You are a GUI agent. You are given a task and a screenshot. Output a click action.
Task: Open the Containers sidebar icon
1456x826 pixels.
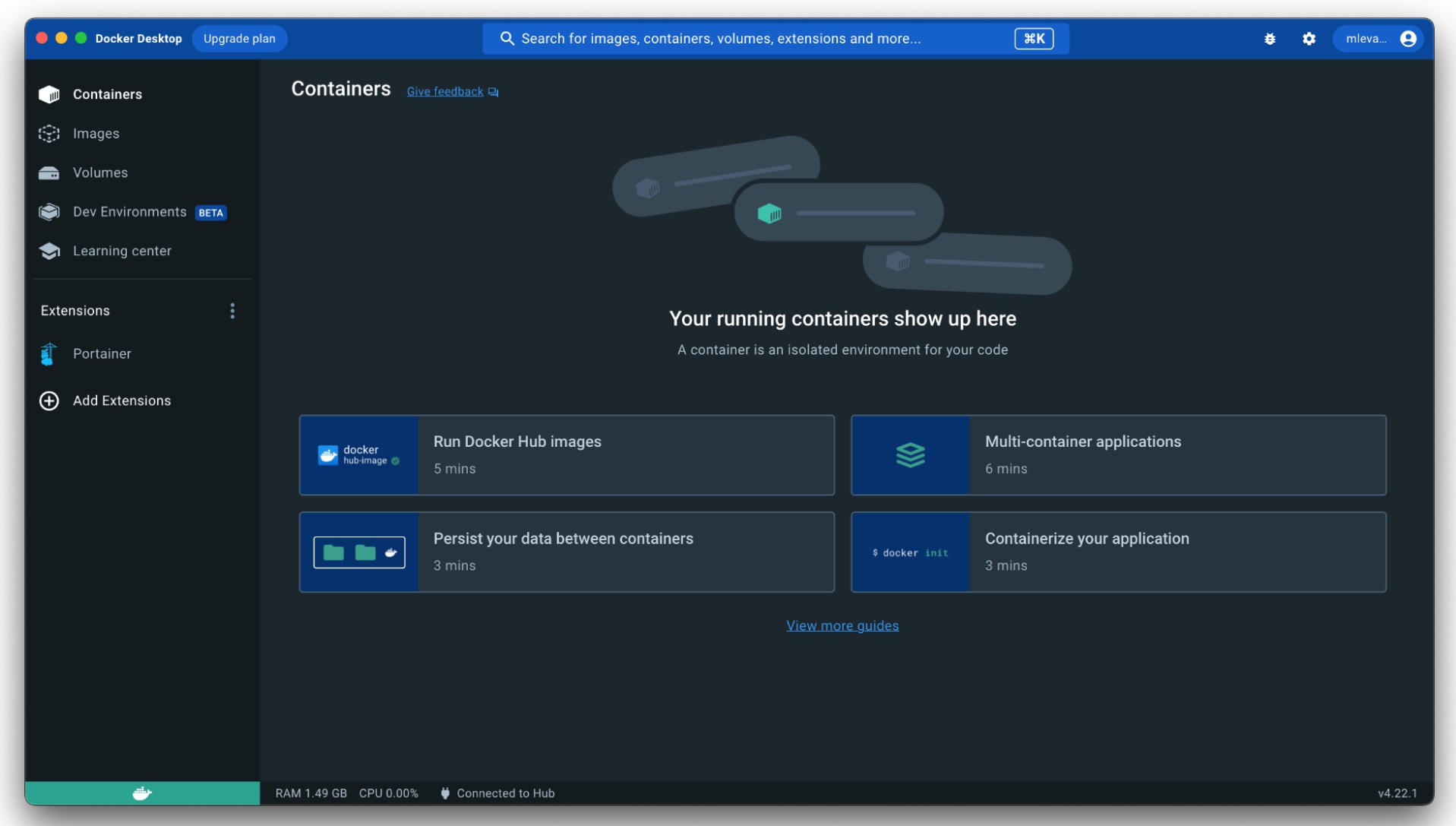pos(49,94)
